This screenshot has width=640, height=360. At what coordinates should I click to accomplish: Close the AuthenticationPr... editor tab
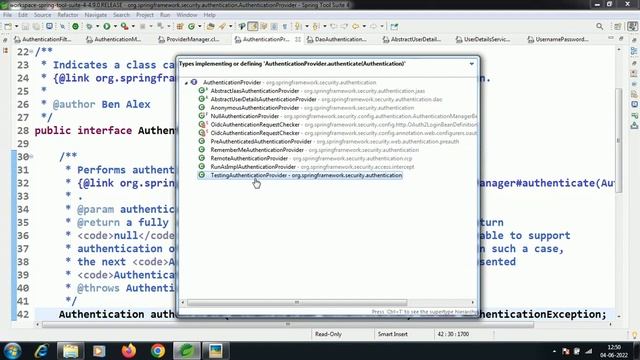pyautogui.click(x=298, y=40)
